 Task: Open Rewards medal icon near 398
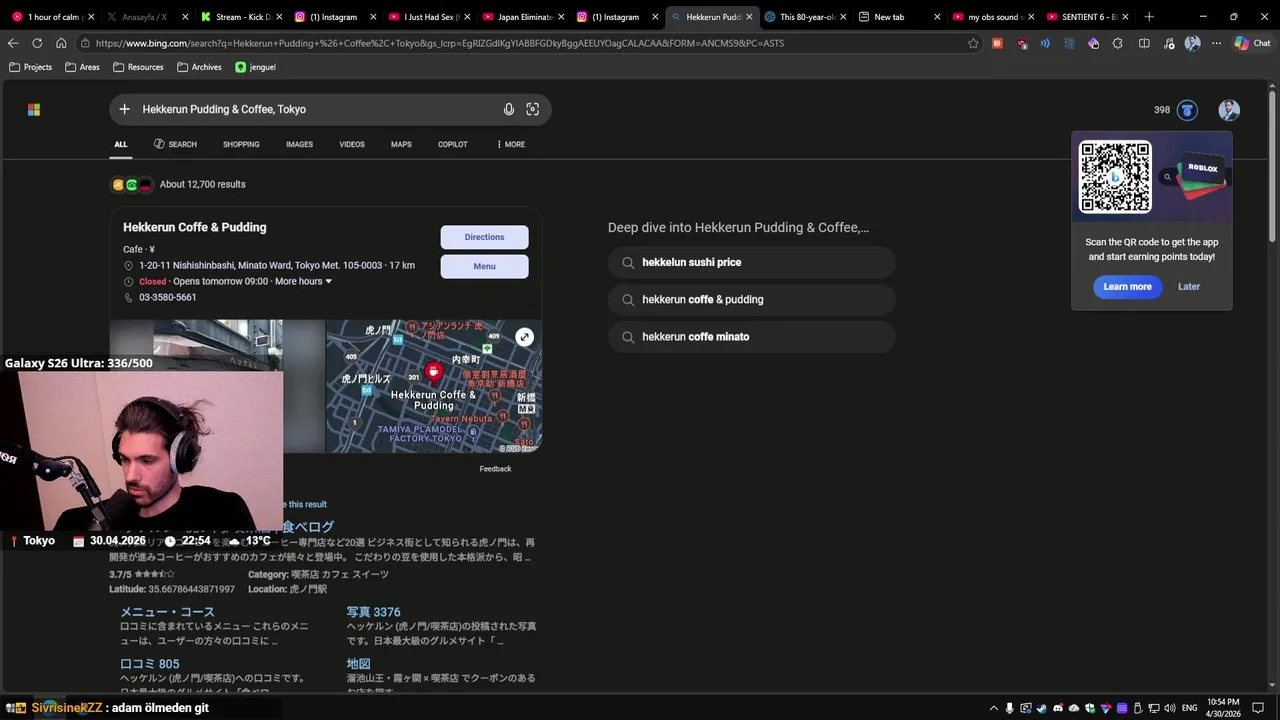tap(1187, 110)
